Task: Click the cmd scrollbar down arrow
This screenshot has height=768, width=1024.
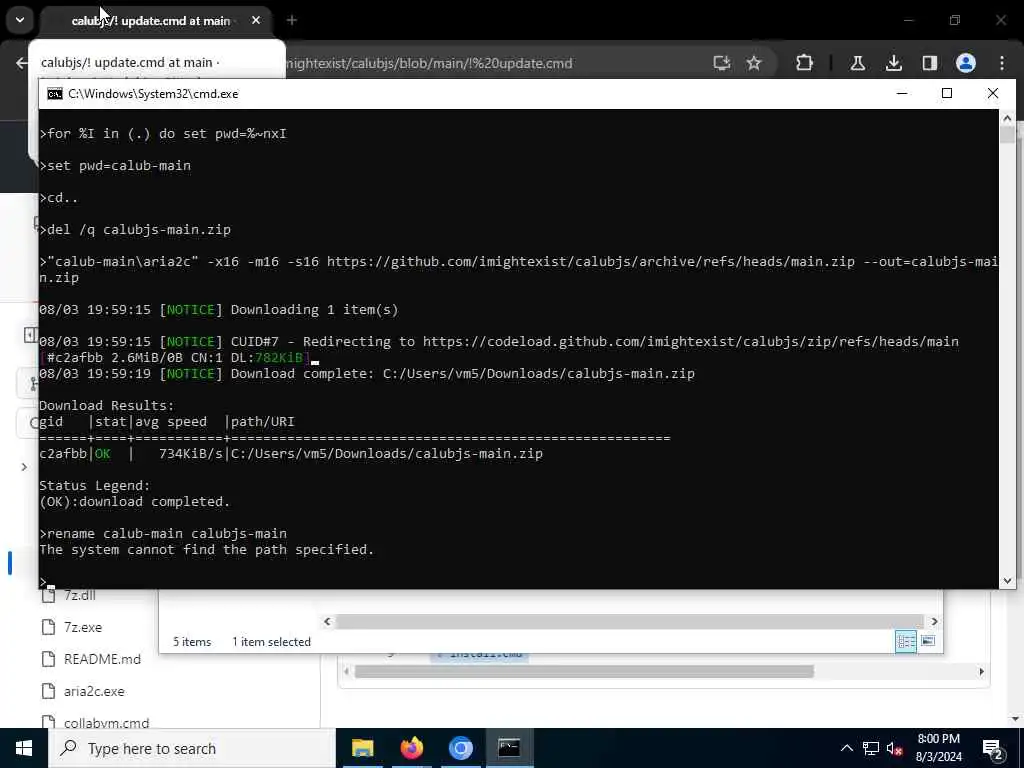Action: coord(1007,581)
